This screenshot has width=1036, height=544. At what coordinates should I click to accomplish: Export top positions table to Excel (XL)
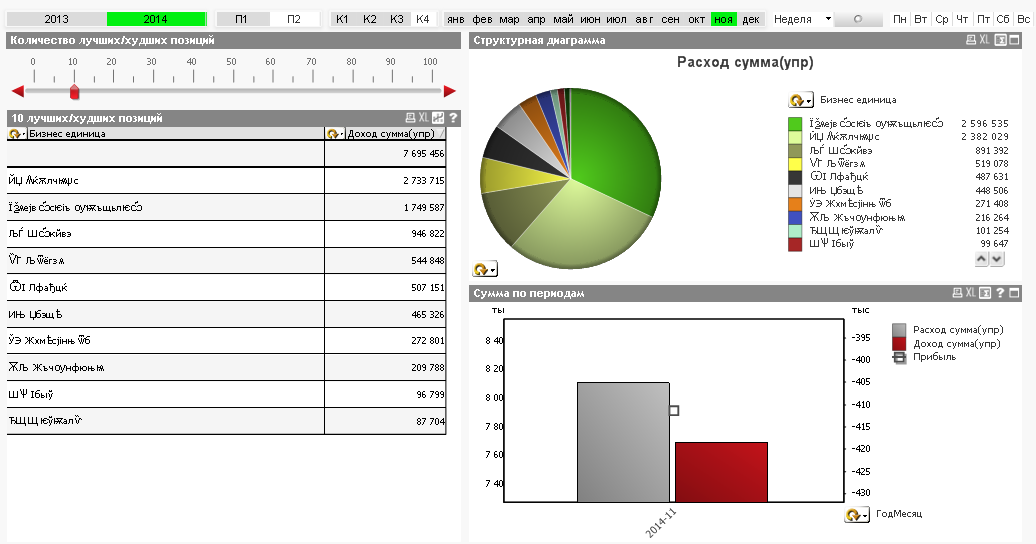pyautogui.click(x=423, y=118)
